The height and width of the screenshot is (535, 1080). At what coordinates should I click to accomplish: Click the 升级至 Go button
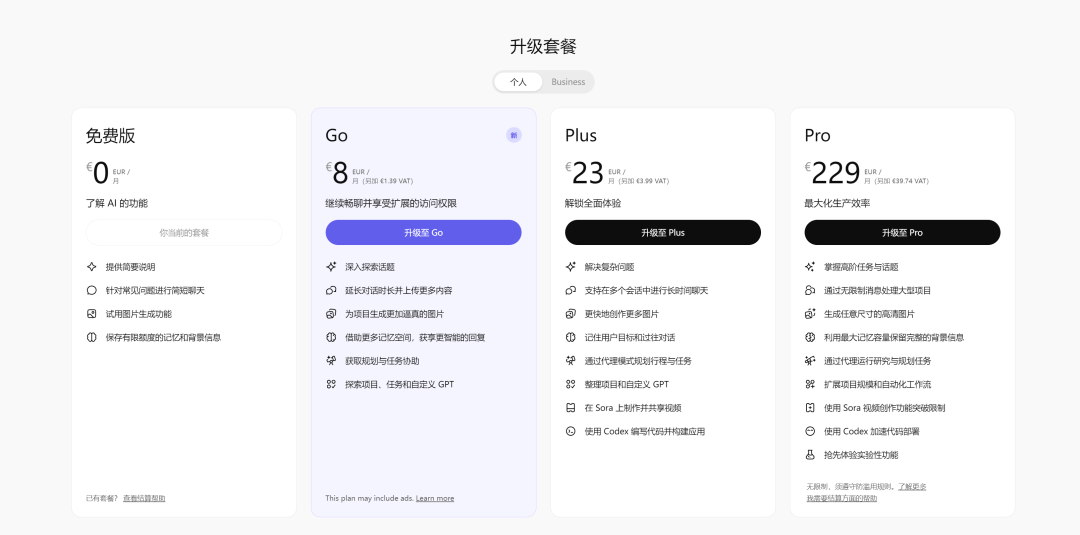(x=424, y=233)
